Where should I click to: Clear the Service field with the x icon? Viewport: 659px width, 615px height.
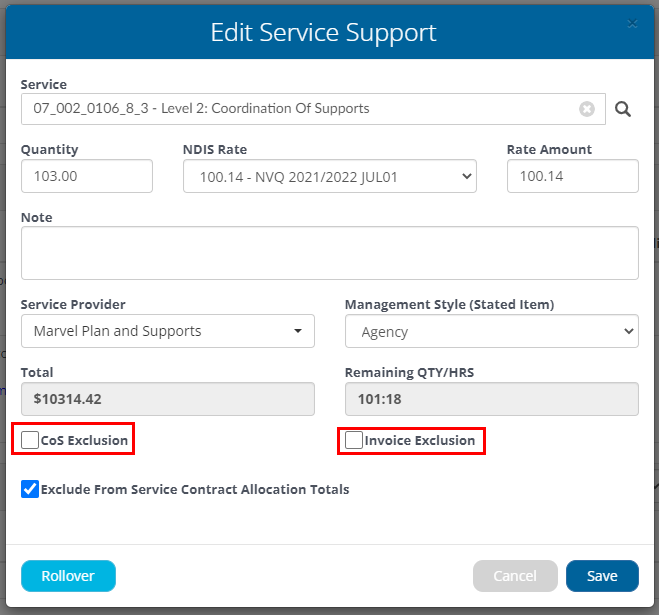(x=587, y=109)
